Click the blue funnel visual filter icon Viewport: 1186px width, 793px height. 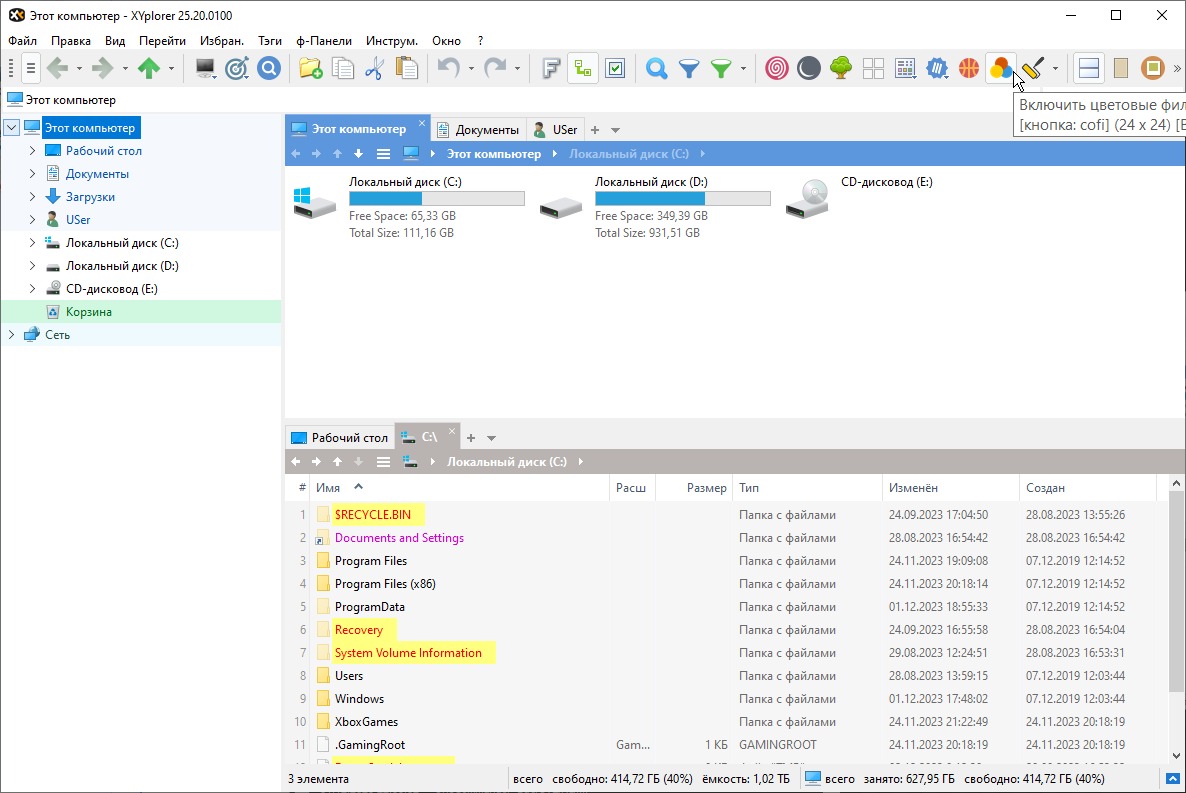click(x=689, y=68)
